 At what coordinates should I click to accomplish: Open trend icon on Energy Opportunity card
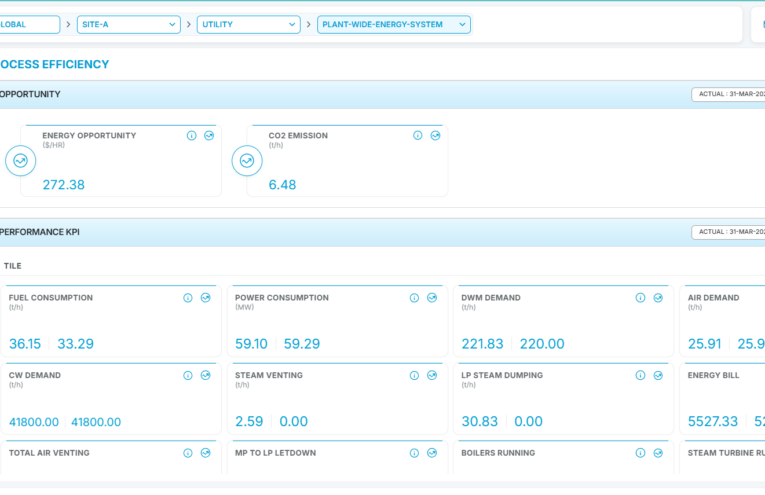coord(209,136)
